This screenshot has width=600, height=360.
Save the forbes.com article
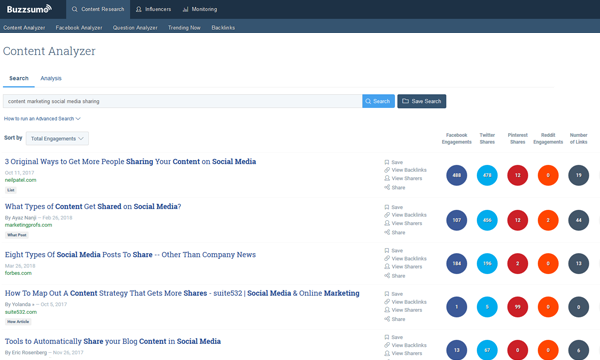pos(394,251)
